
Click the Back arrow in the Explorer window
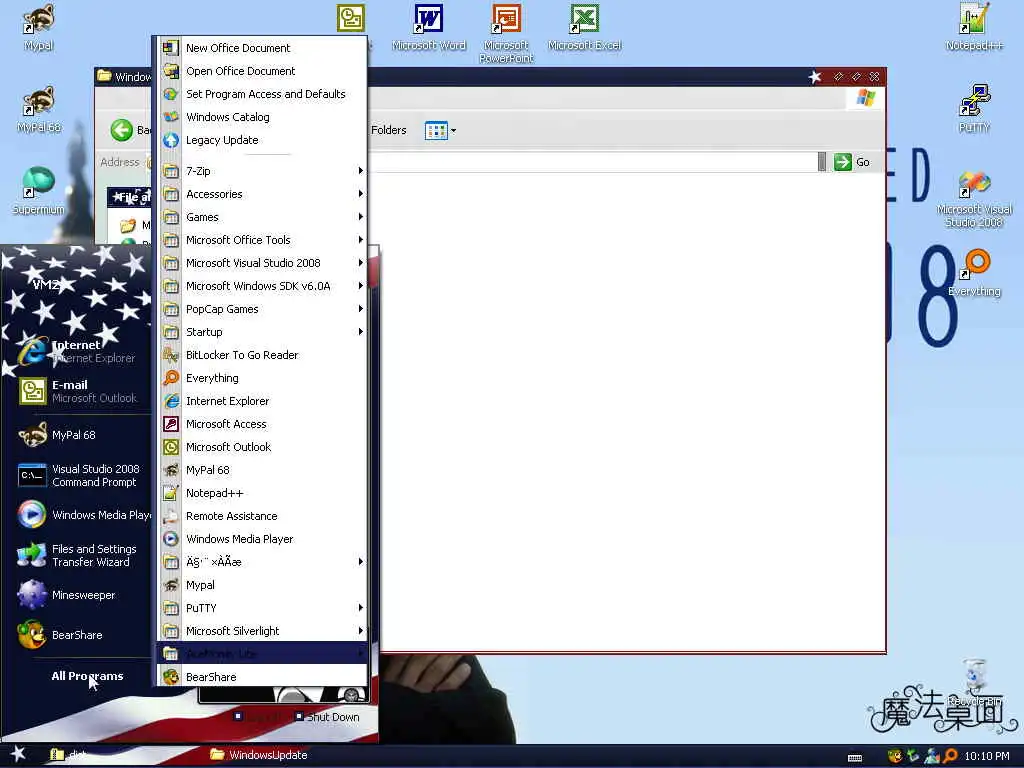point(121,130)
